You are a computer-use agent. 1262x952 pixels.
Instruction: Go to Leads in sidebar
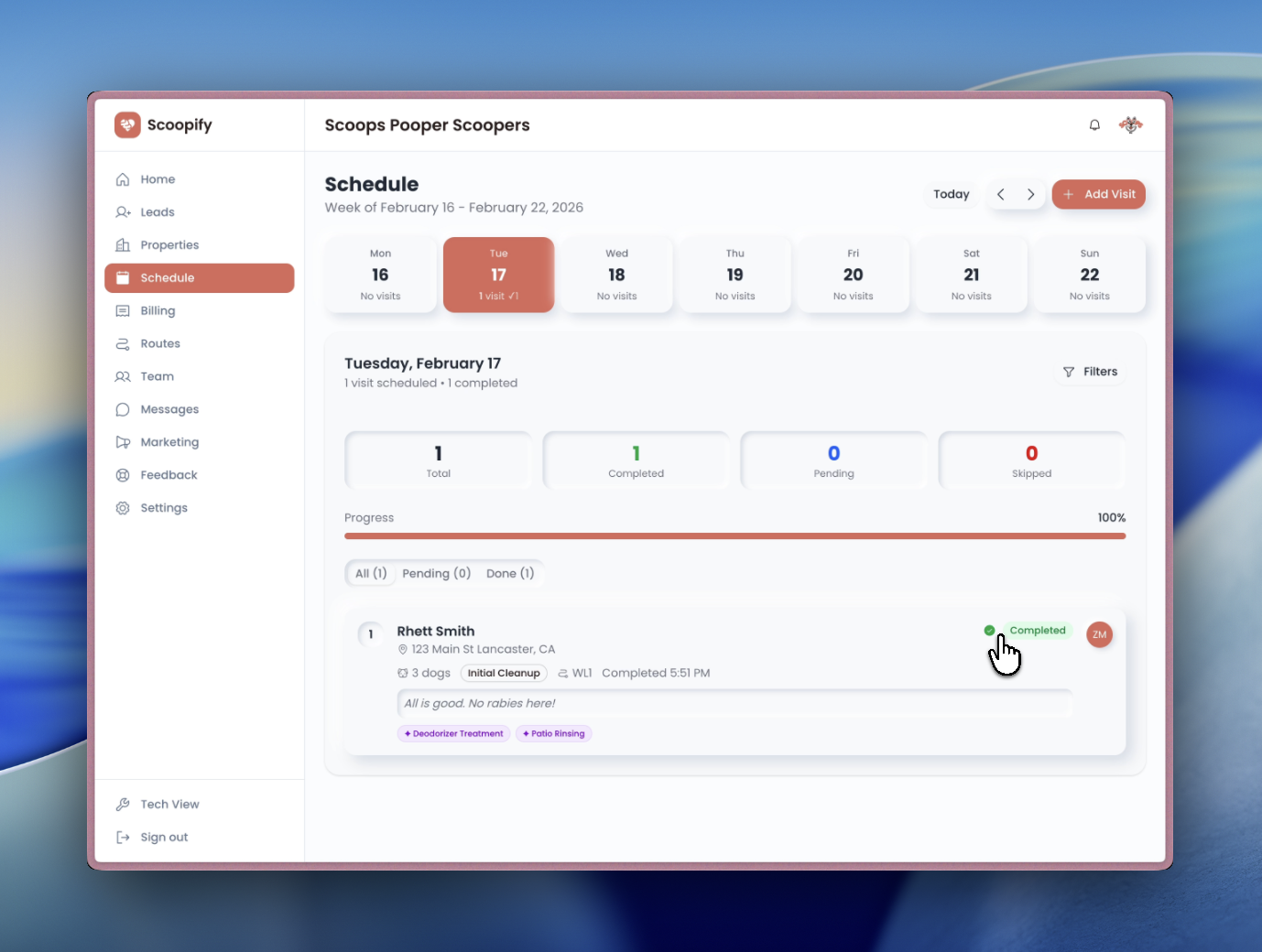[x=157, y=212]
